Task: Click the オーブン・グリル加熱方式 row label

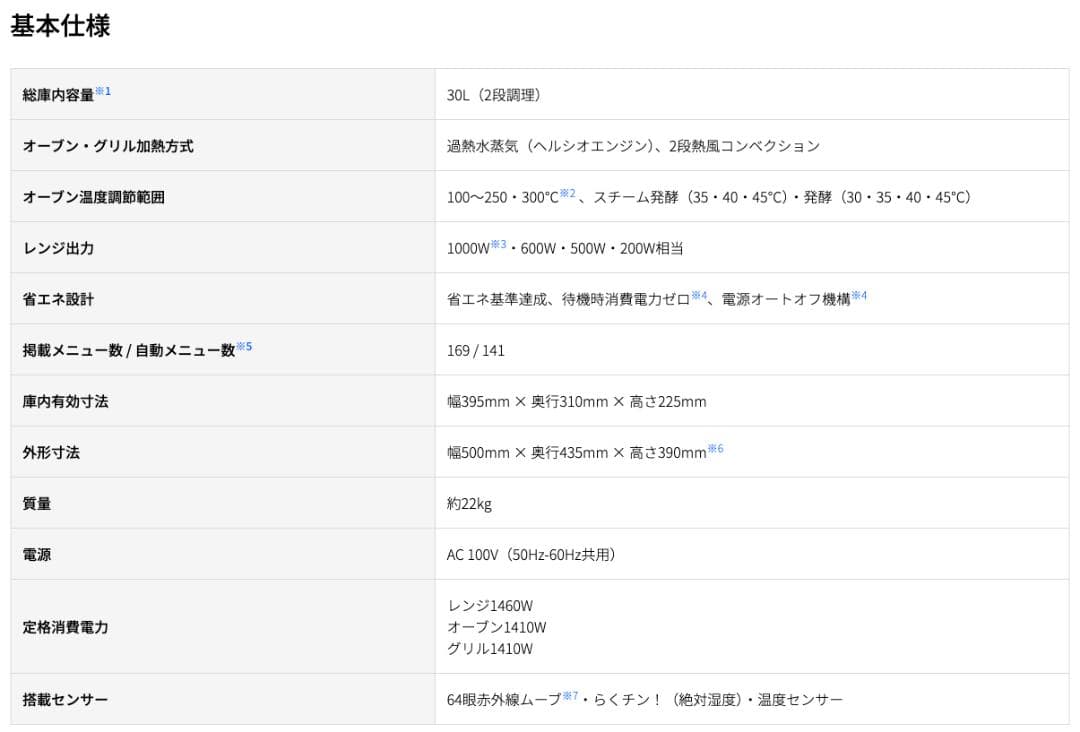Action: tap(108, 146)
